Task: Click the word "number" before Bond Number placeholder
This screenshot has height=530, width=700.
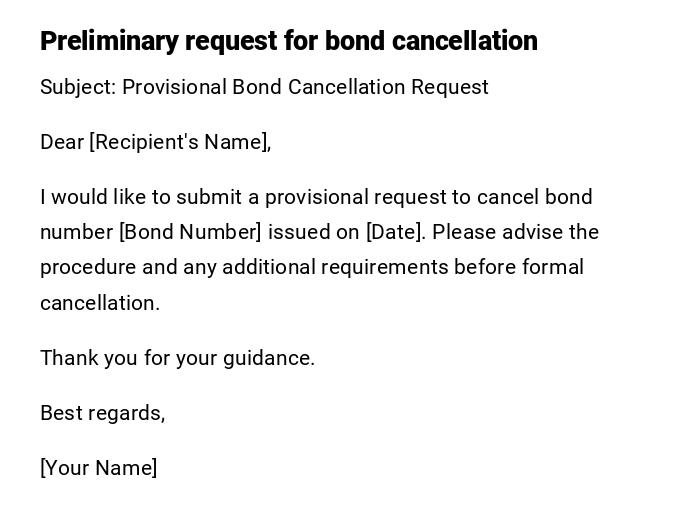Action: (76, 232)
